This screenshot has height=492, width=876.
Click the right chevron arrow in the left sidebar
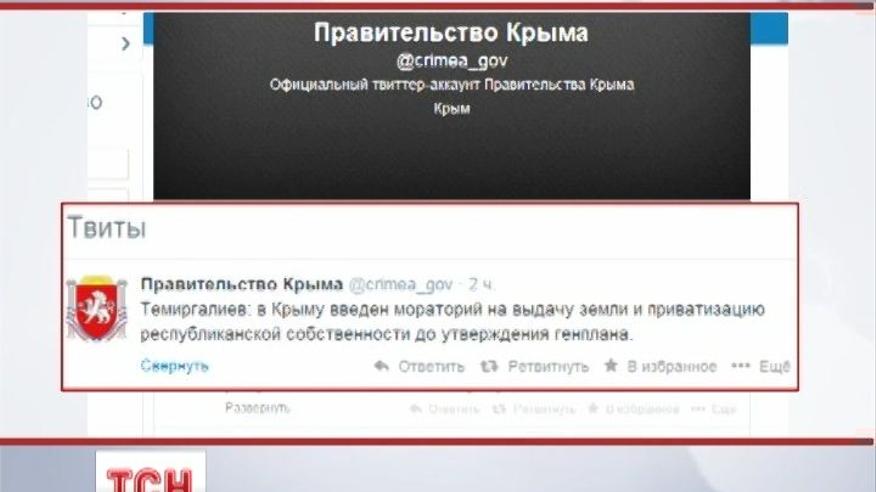click(x=126, y=44)
